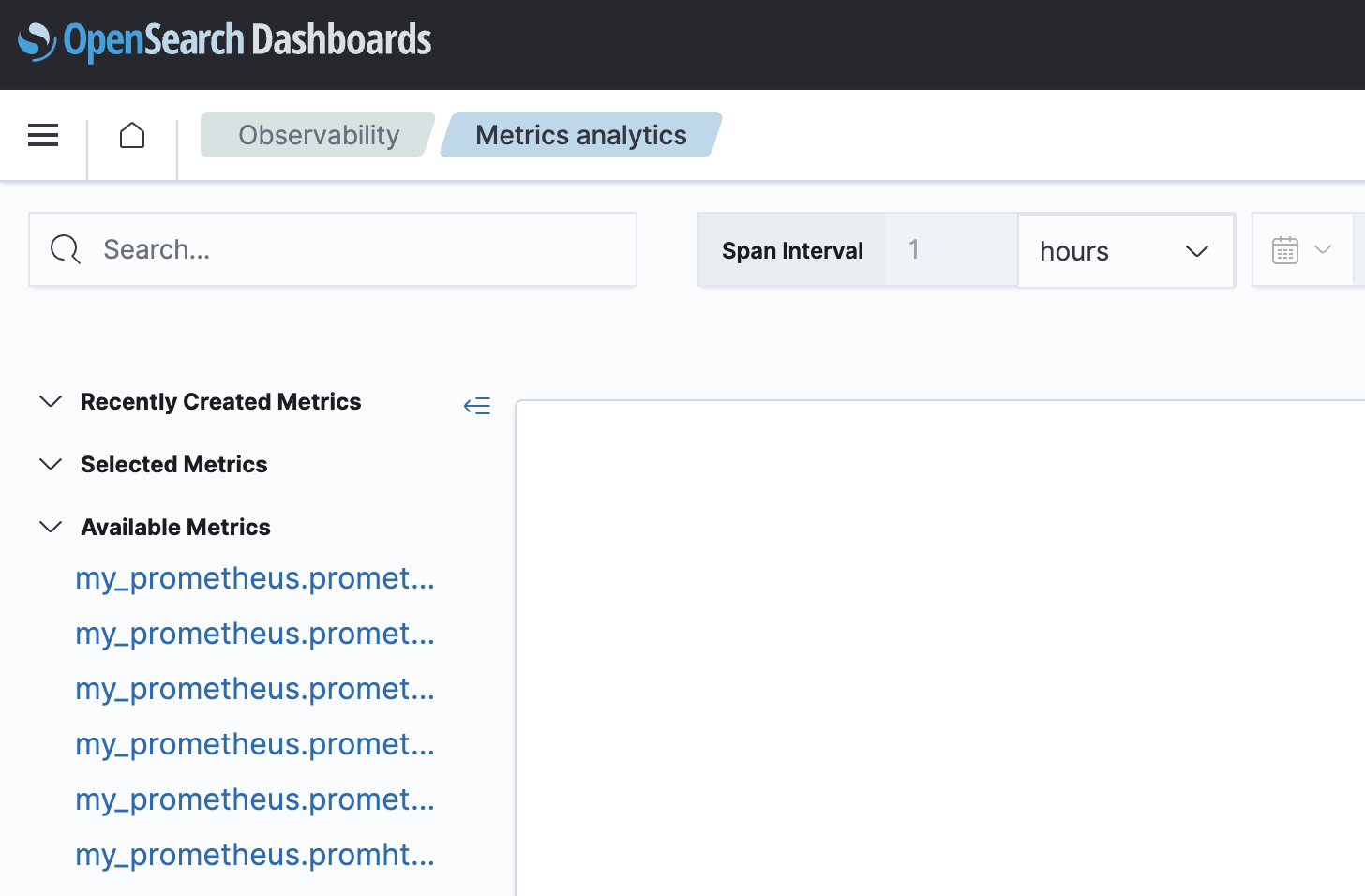Open the calendar date picker icon

tap(1285, 249)
